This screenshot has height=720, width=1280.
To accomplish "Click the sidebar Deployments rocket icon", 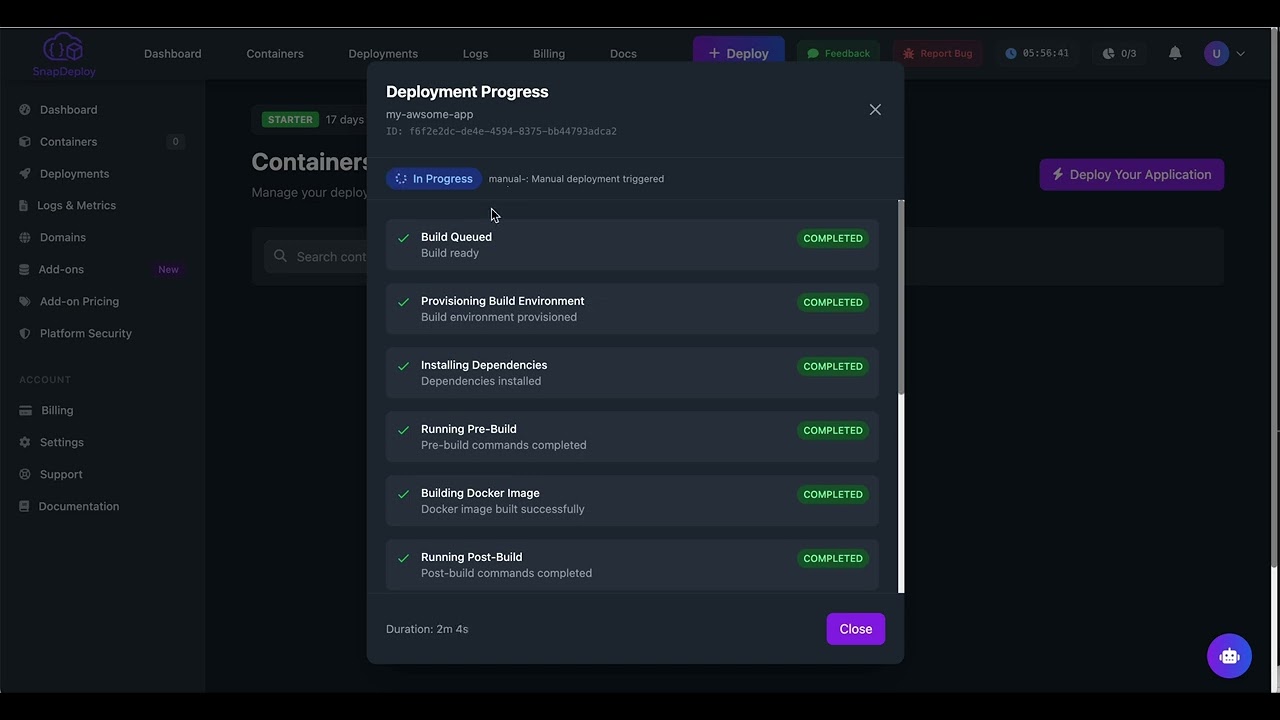I will coord(25,174).
